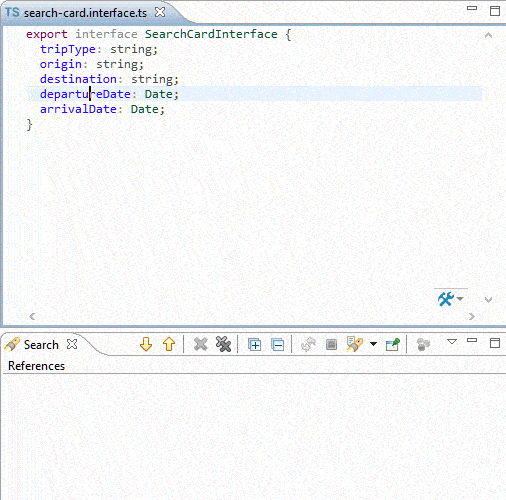
Task: Select the Search view tab
Action: [41, 345]
